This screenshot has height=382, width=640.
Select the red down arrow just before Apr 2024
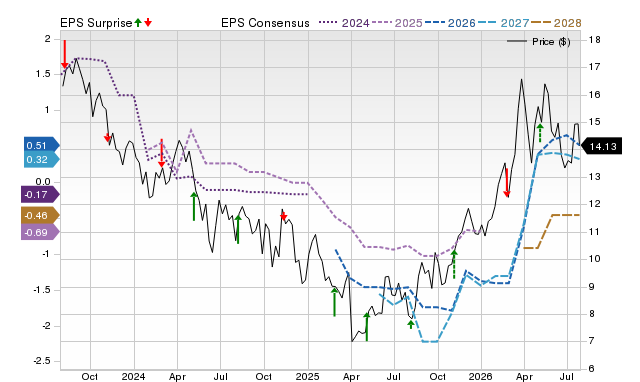[x=162, y=153]
